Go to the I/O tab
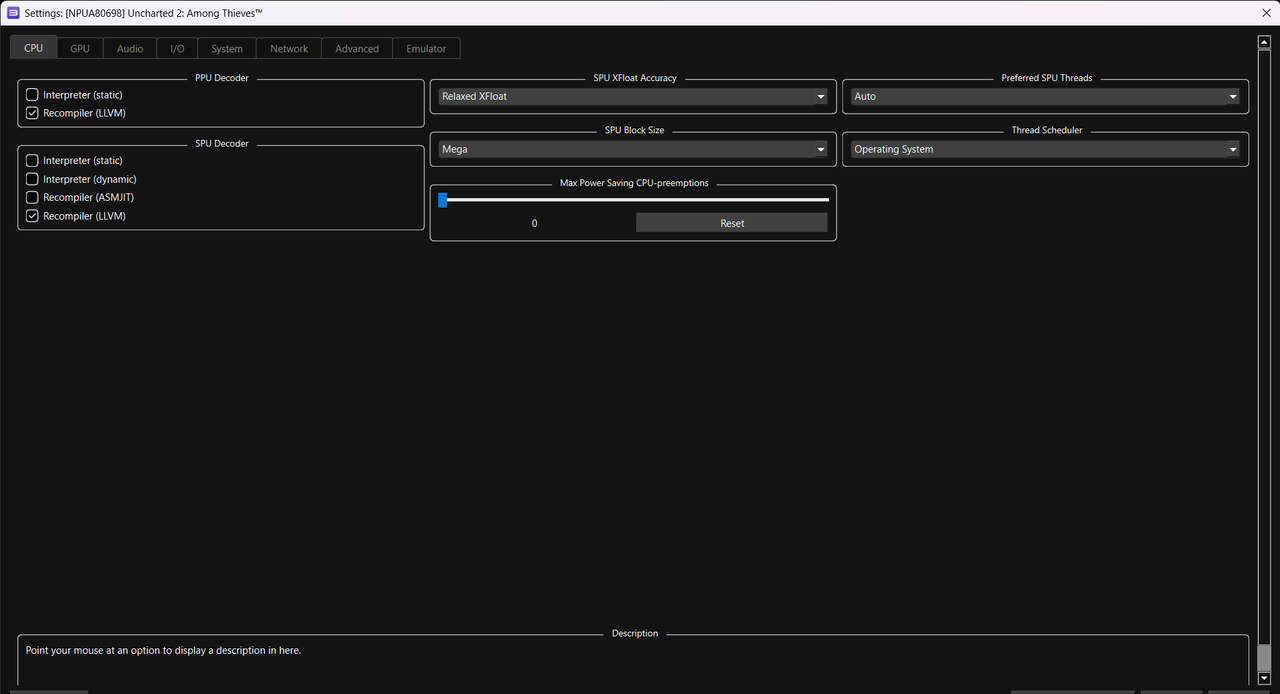The width and height of the screenshot is (1280, 694). coord(177,48)
